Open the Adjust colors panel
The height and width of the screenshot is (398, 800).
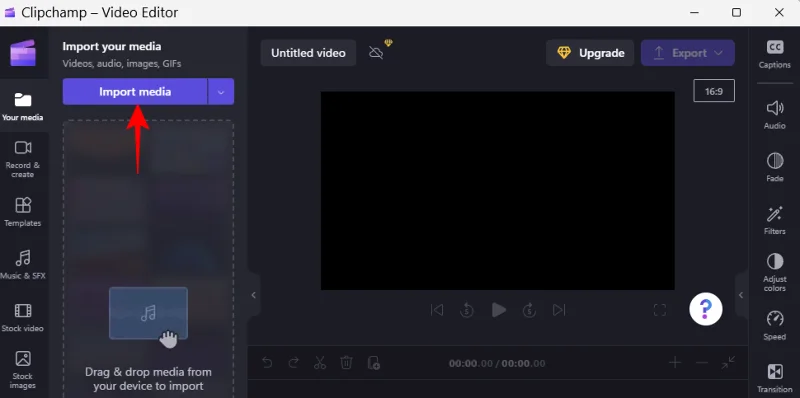[774, 272]
